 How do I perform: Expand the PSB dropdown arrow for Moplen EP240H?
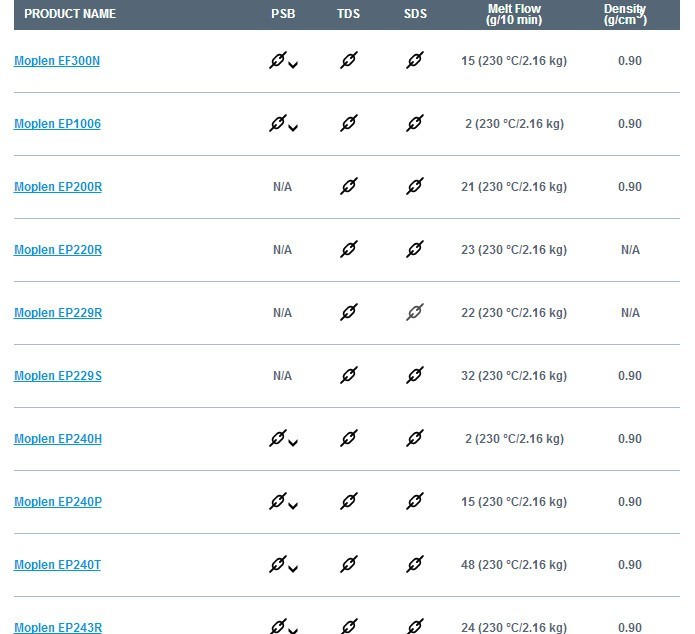293,443
